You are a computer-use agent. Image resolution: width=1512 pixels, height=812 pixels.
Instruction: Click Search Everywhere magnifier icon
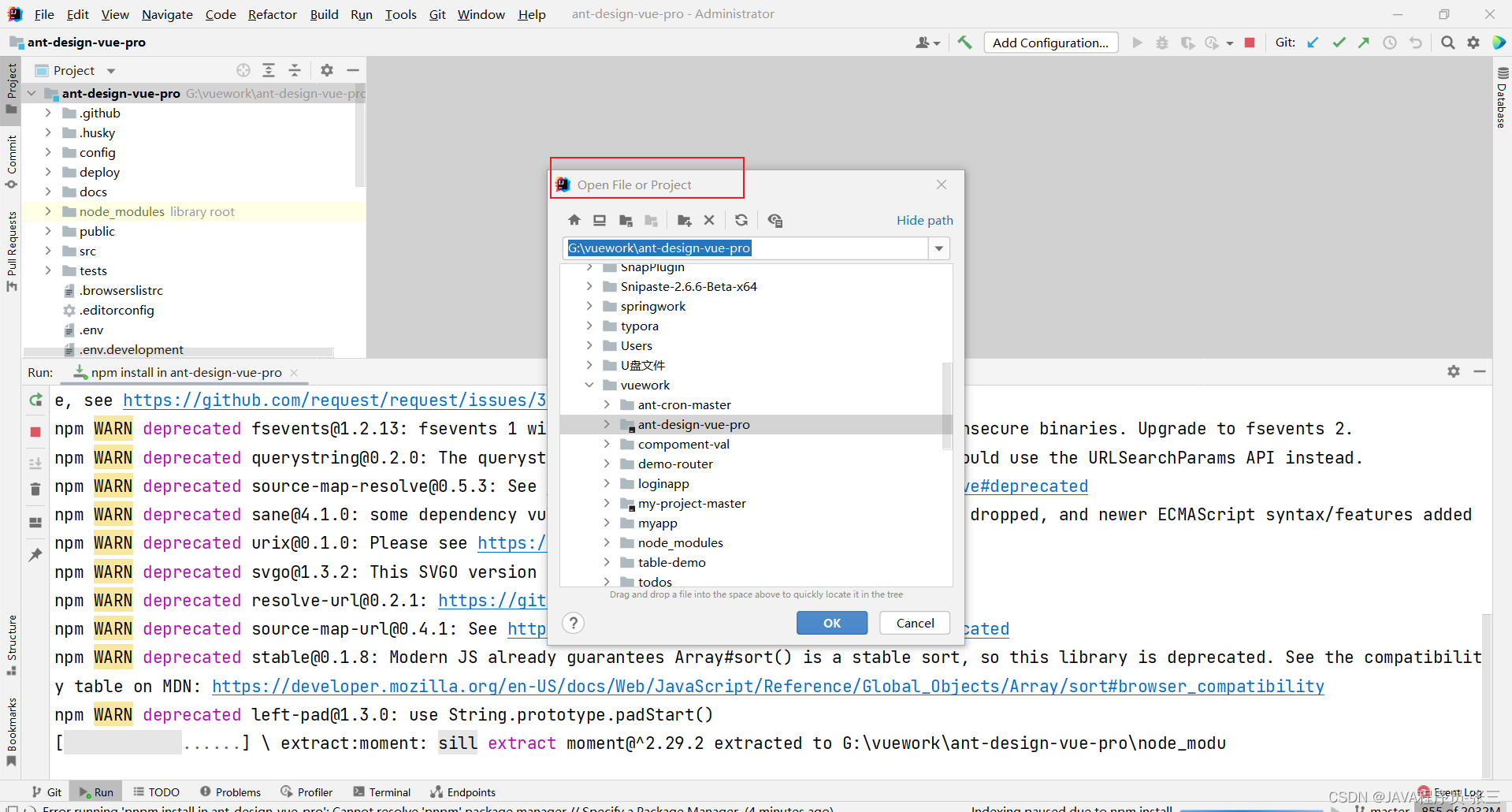click(1448, 43)
